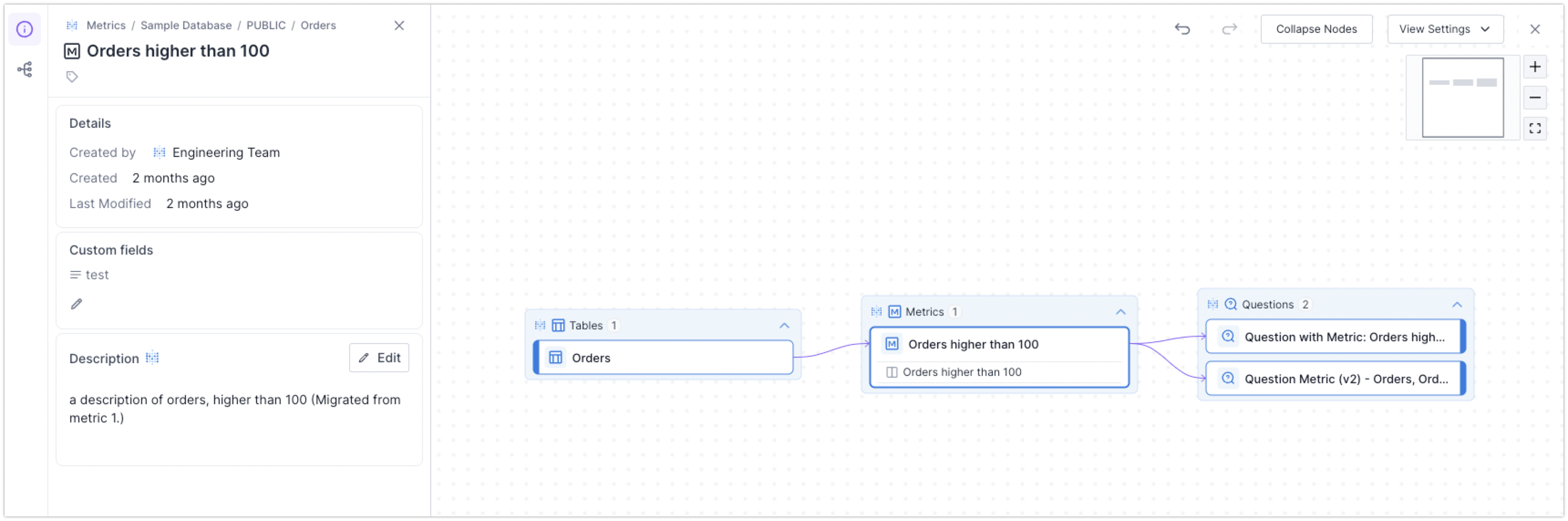
Task: Undo the last graph action
Action: (x=1182, y=29)
